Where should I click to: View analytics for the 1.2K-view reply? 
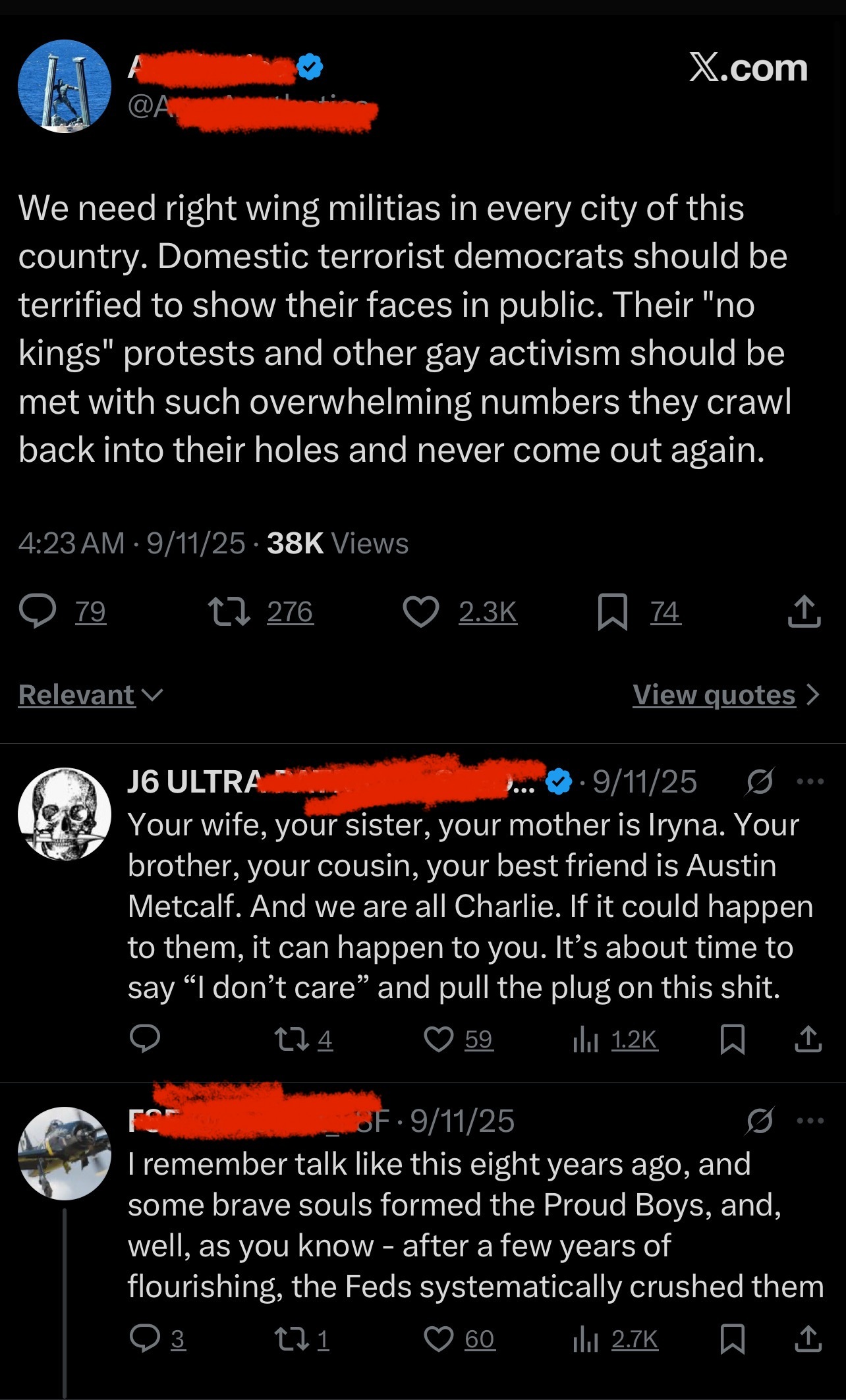pyautogui.click(x=617, y=1040)
